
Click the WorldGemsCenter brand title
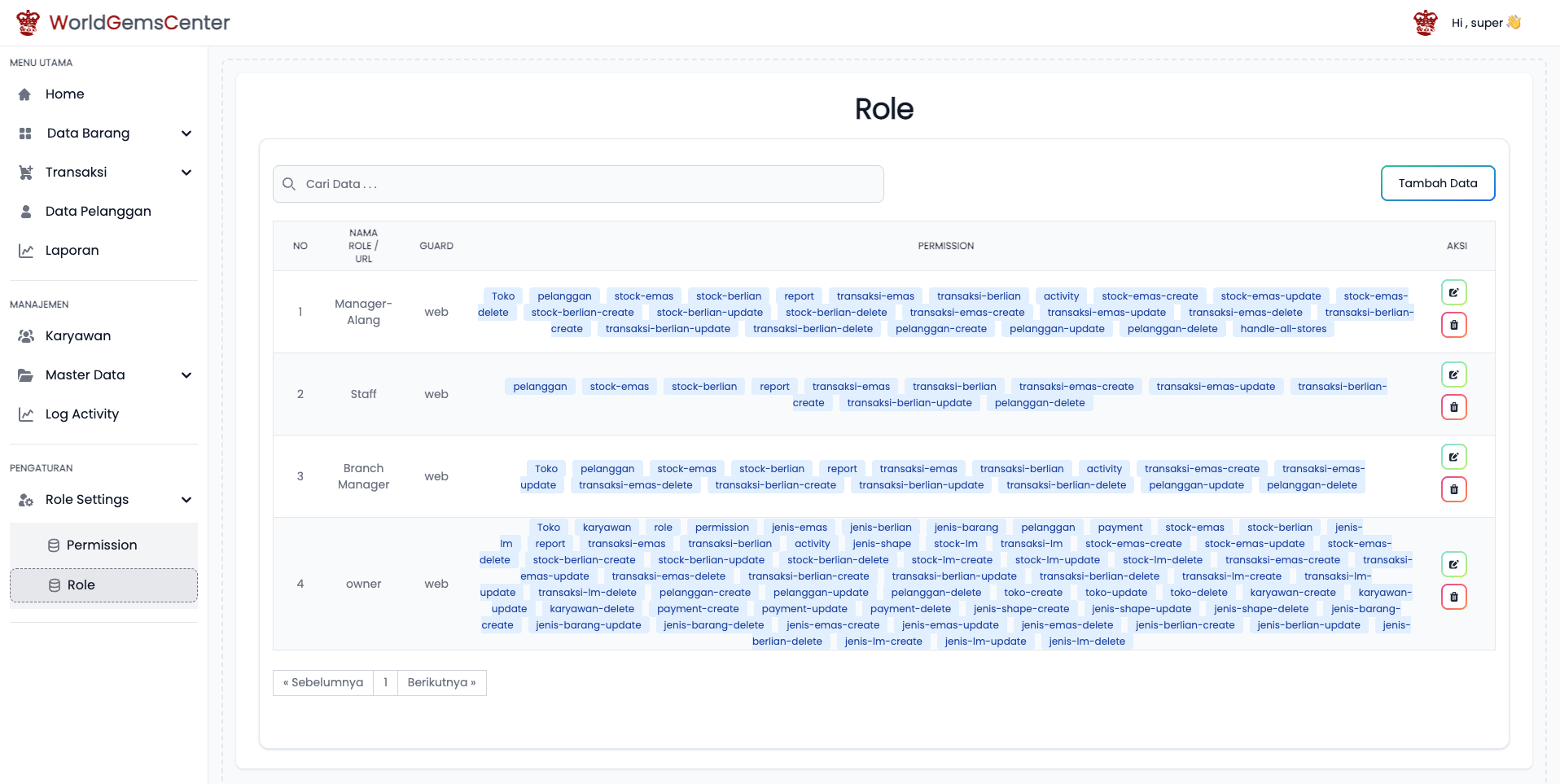139,23
